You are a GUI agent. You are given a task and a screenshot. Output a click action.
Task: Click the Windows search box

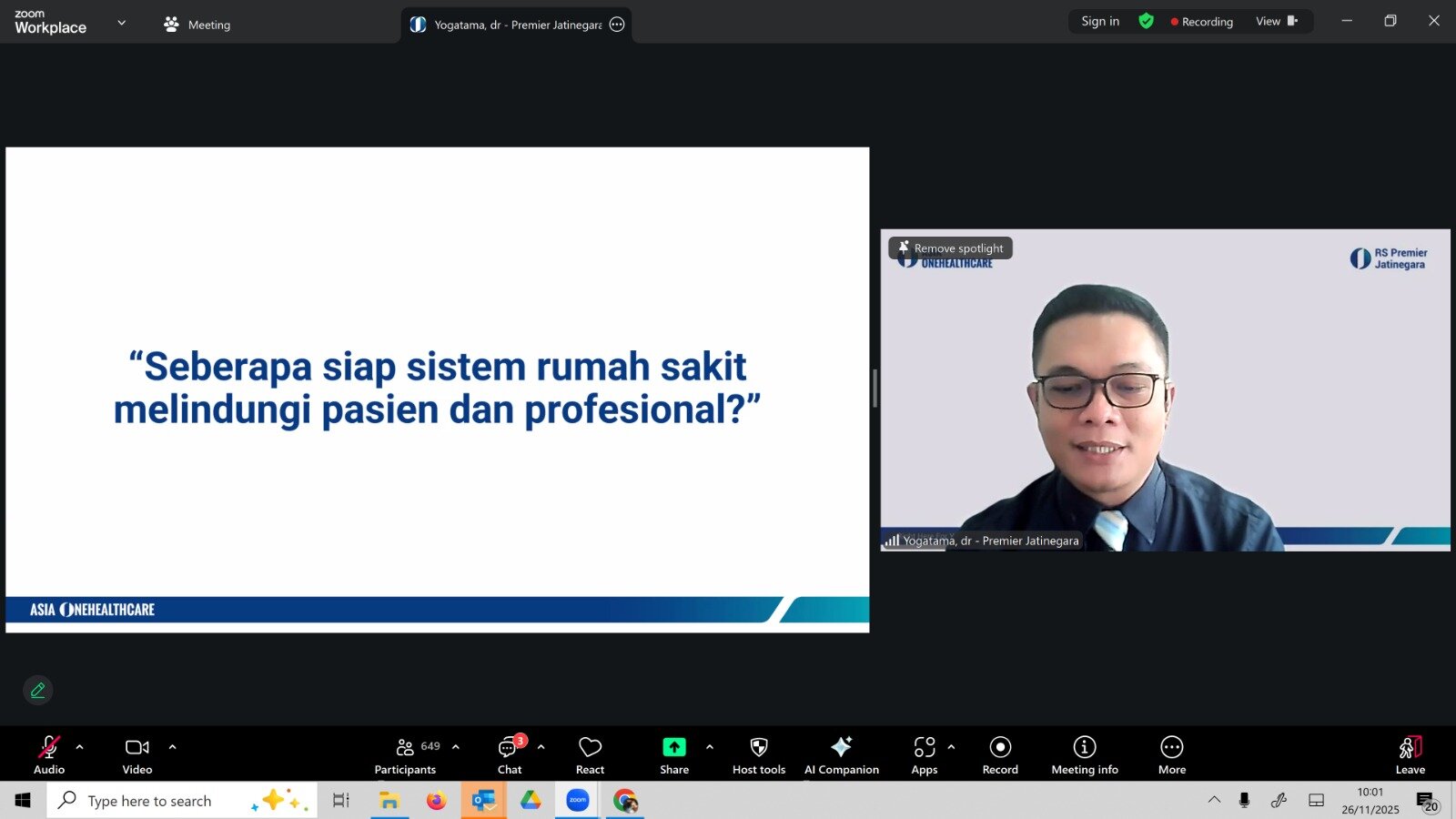tap(150, 801)
